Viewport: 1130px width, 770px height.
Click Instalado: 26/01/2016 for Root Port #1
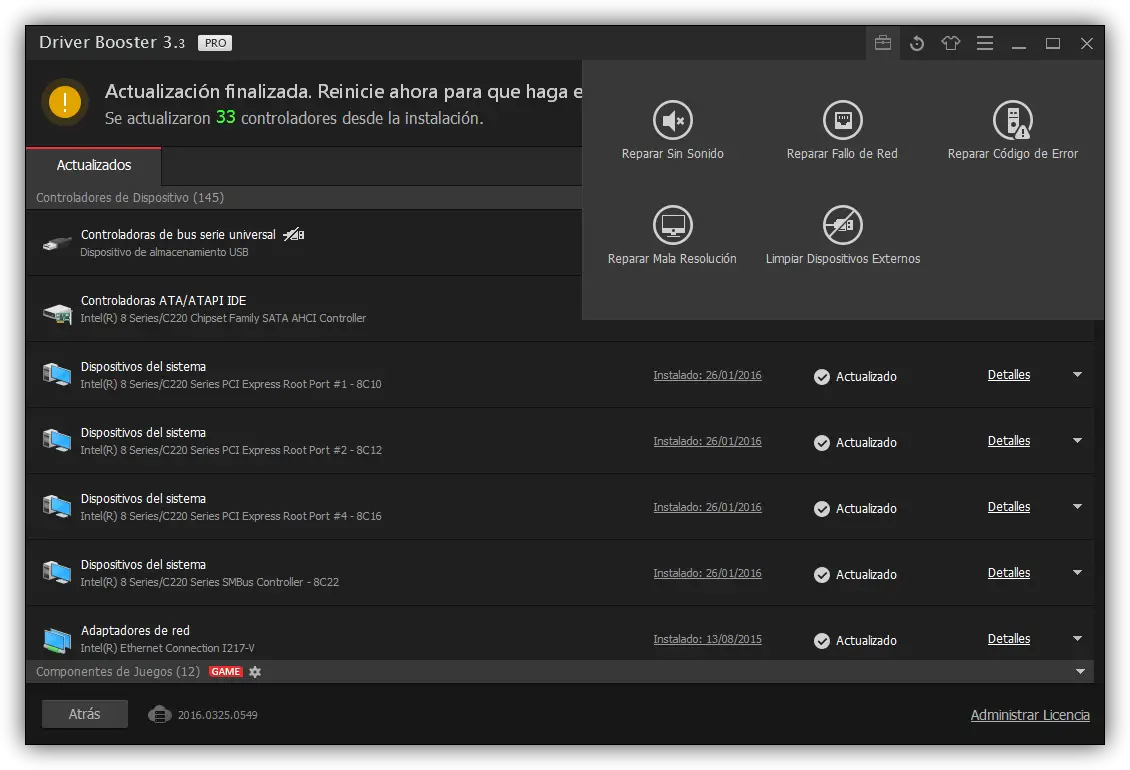[707, 375]
